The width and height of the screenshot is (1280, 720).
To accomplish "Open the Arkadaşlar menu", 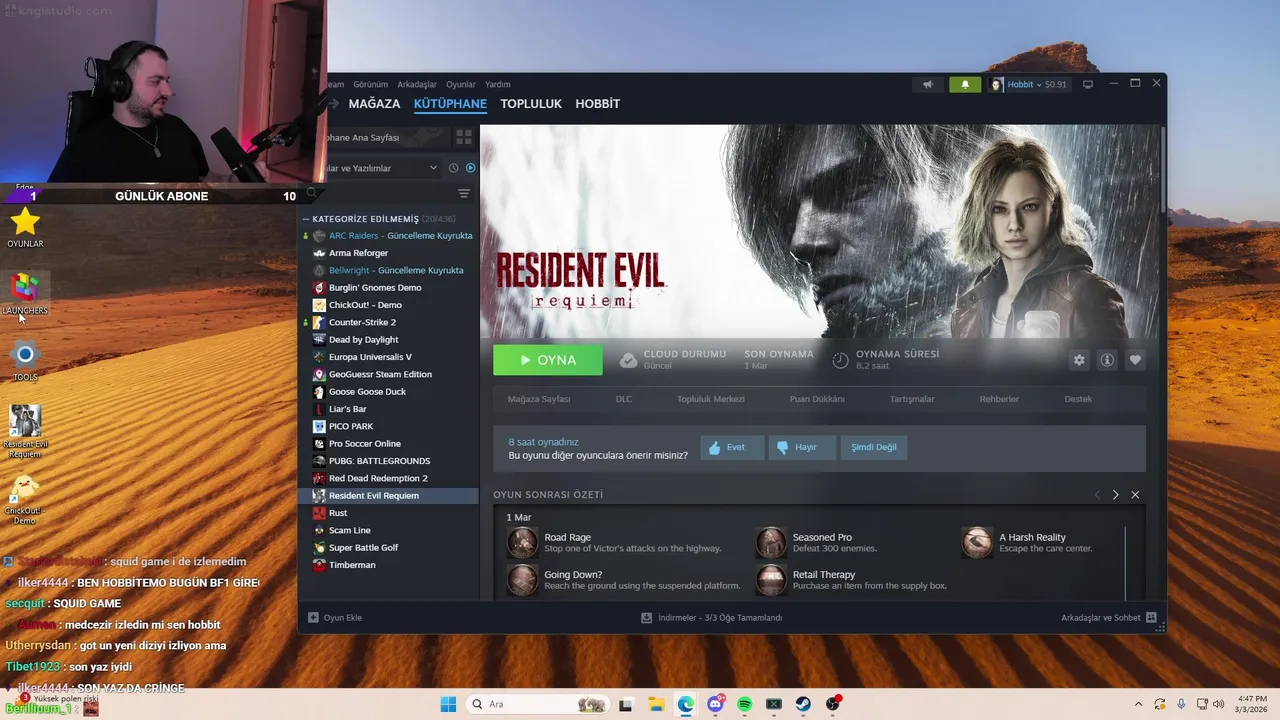I will point(417,85).
